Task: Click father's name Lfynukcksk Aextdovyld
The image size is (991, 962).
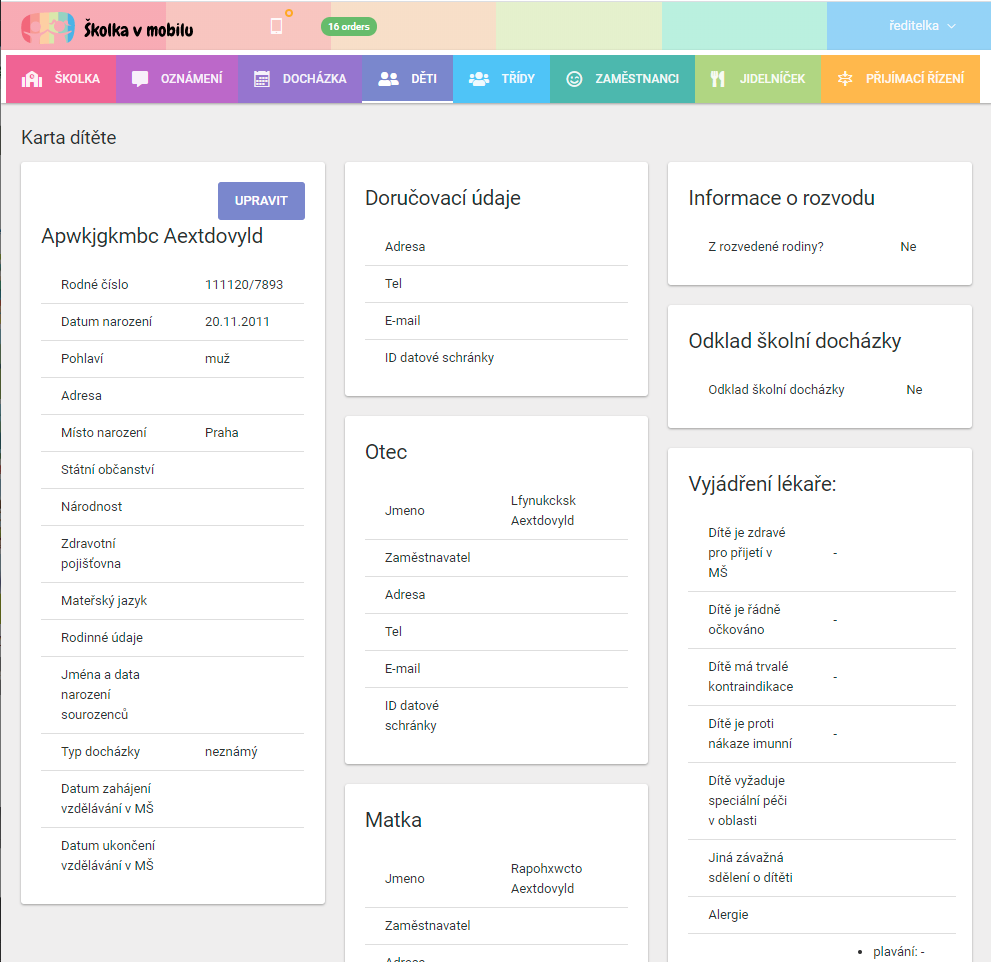Action: 544,511
